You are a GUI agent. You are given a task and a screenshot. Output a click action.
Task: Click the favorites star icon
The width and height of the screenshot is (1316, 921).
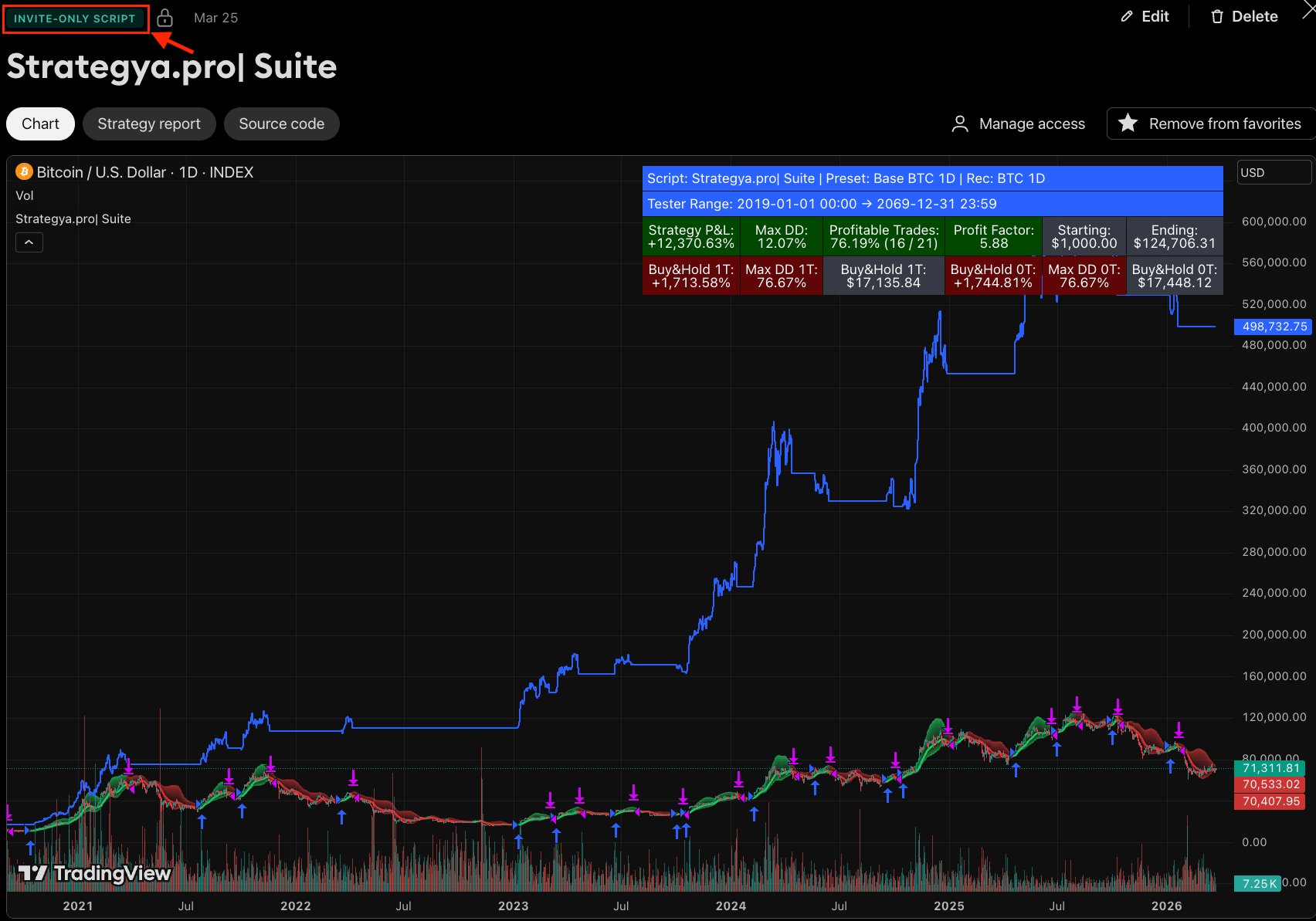[1128, 123]
